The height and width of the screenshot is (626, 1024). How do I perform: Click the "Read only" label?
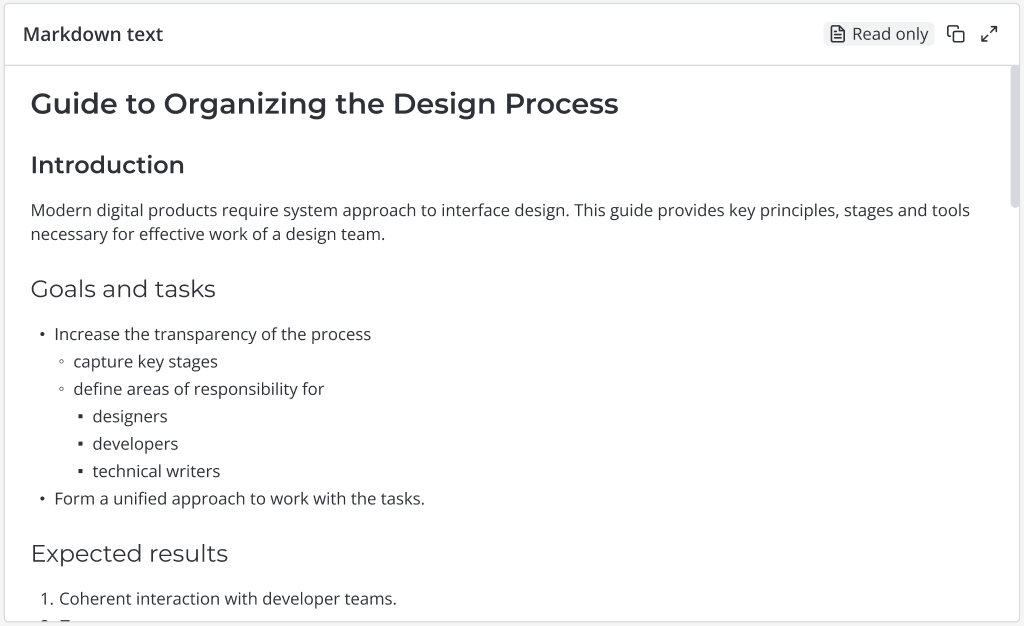[x=890, y=34]
